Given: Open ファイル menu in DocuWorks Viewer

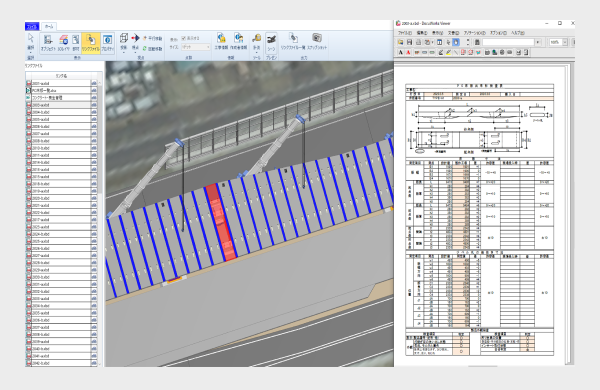Looking at the screenshot, I should [x=405, y=33].
